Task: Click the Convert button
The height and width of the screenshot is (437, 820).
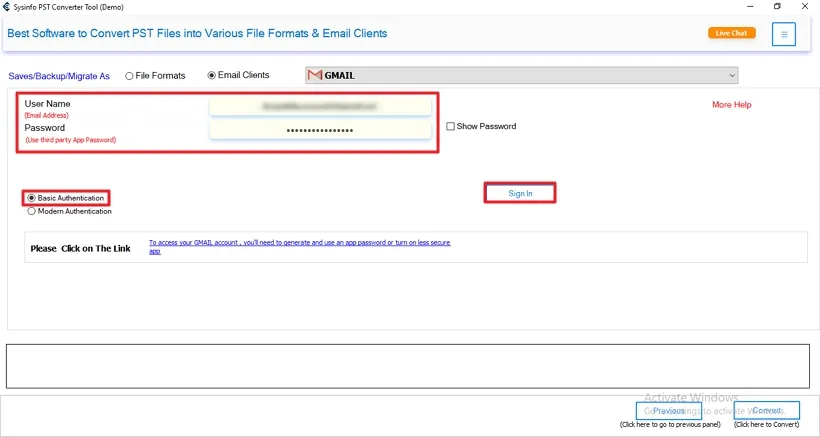Action: [x=767, y=411]
